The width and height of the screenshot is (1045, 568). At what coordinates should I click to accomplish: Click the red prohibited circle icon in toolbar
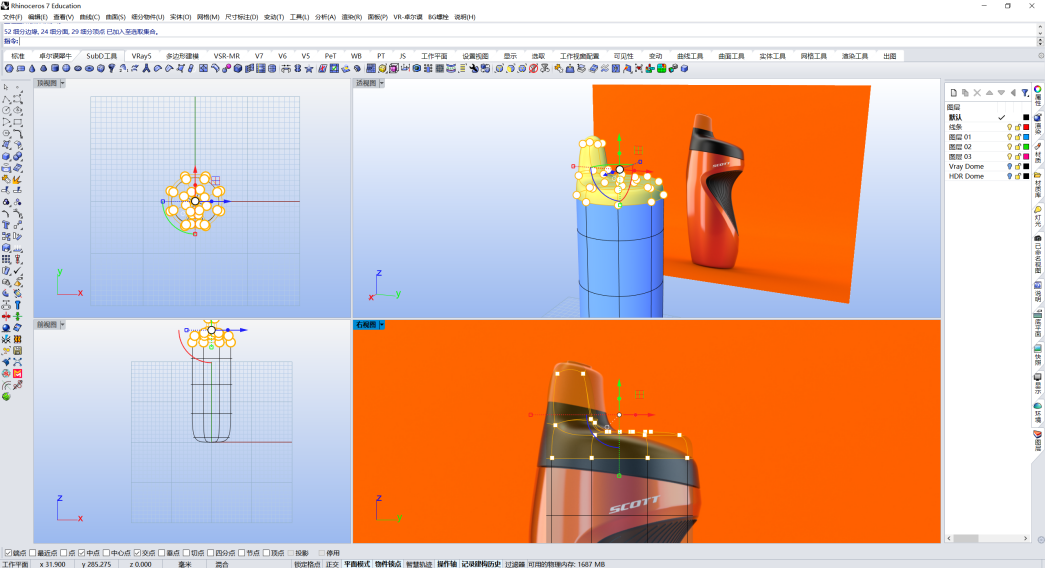(x=533, y=69)
